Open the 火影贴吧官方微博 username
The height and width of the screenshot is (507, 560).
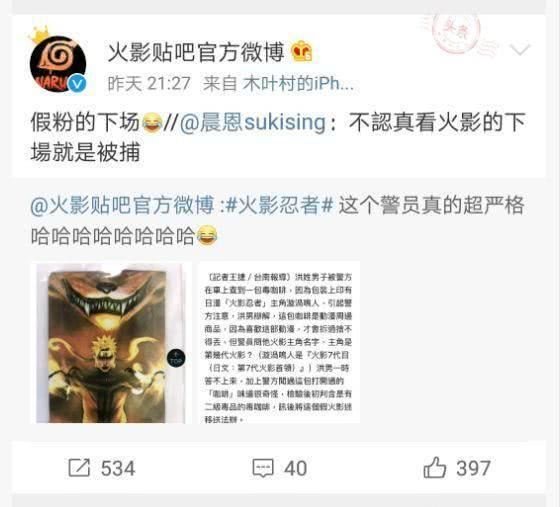196,52
